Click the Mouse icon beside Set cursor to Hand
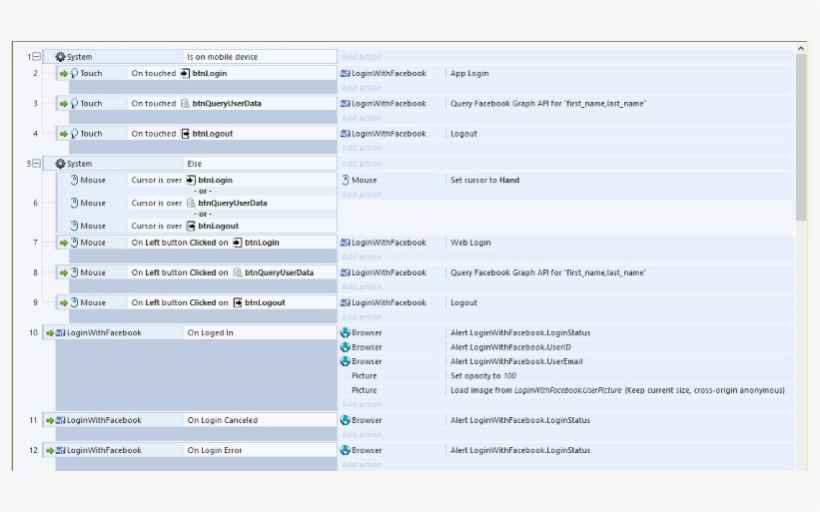Image resolution: width=820 pixels, height=512 pixels. pos(345,180)
